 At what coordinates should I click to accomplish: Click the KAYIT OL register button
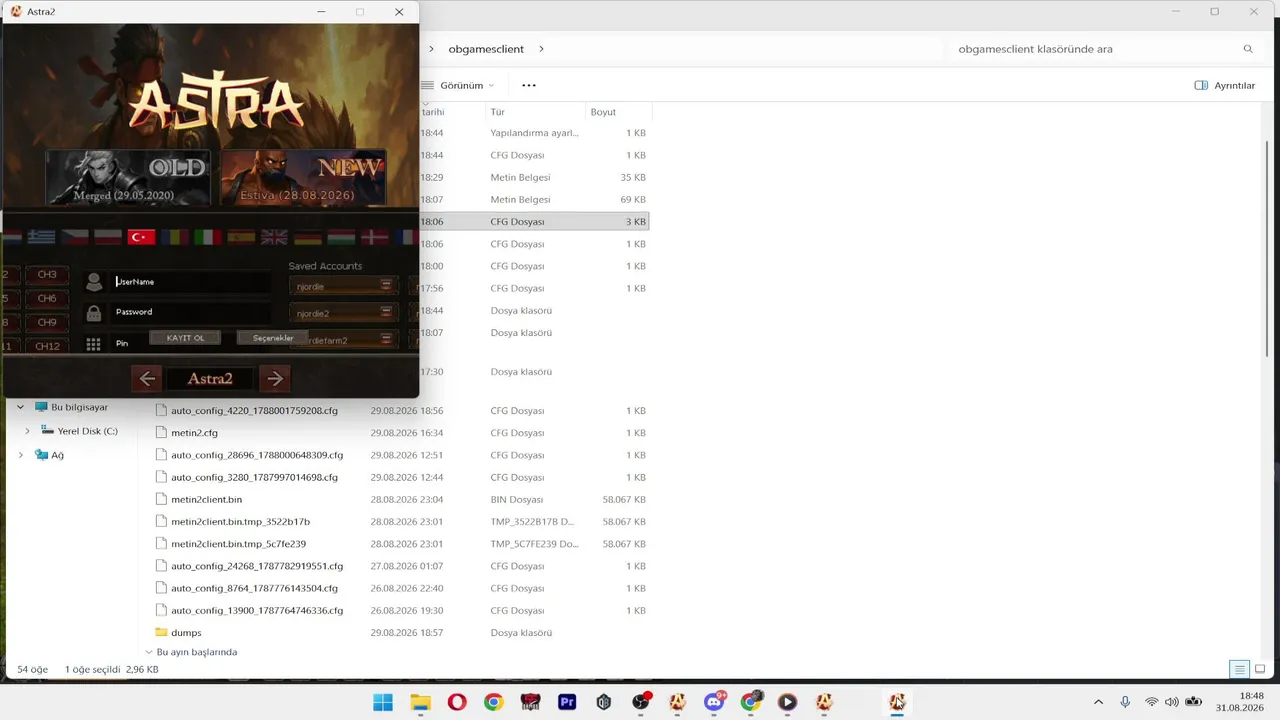point(185,338)
